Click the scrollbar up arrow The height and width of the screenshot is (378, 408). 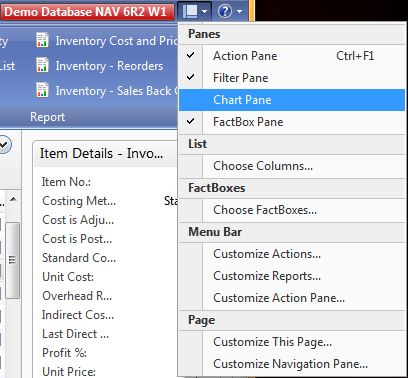point(13,199)
